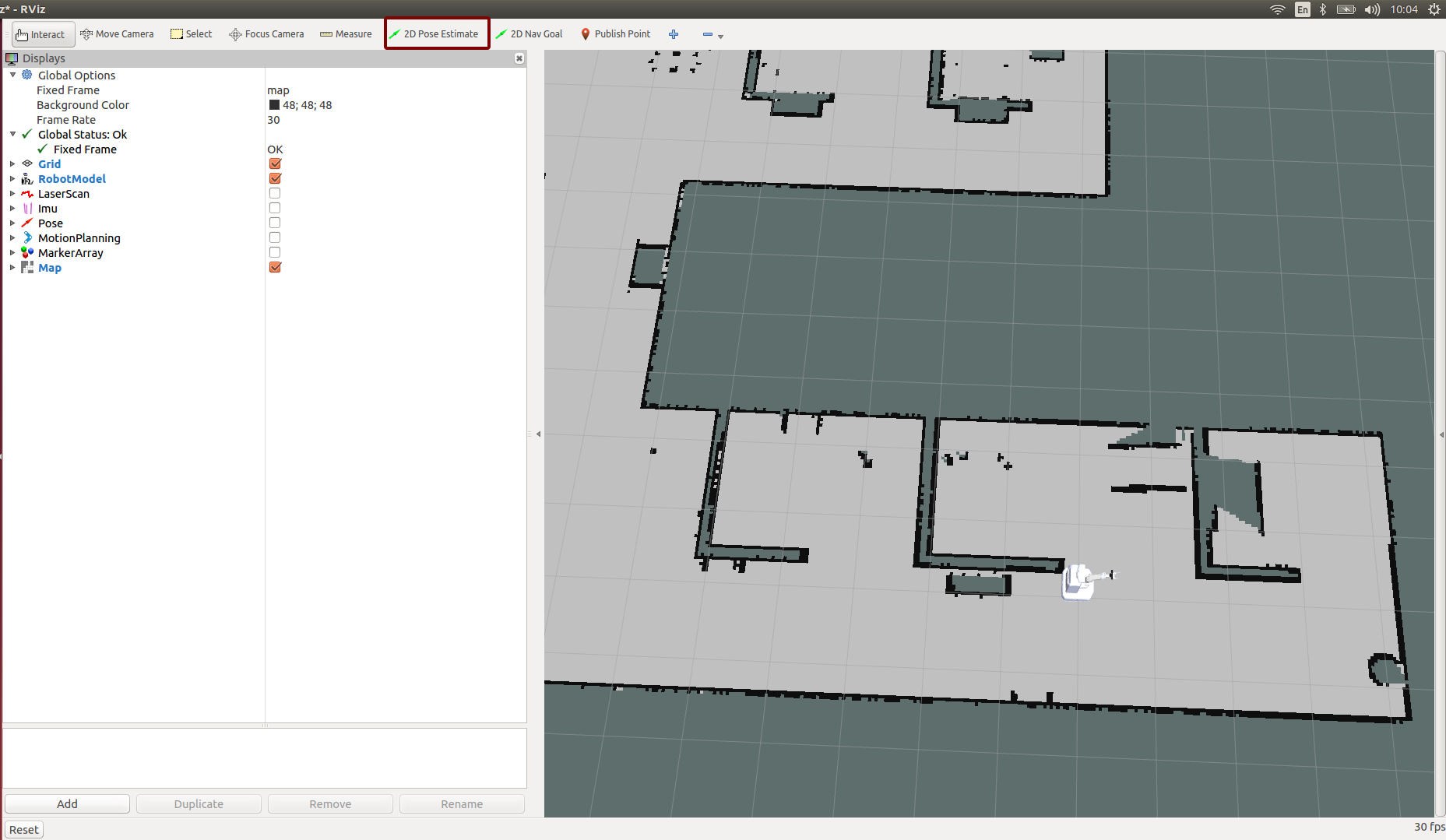This screenshot has width=1446, height=840.
Task: Activate the Select tool in toolbar
Action: pyautogui.click(x=191, y=34)
